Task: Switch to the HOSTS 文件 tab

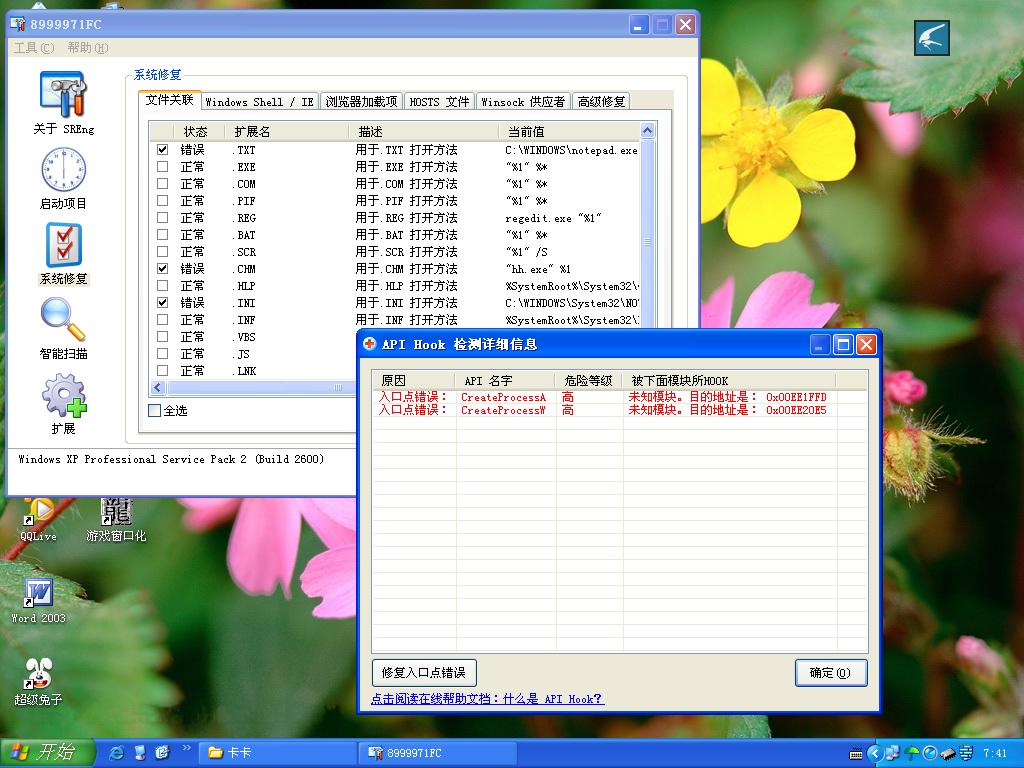Action: (439, 102)
